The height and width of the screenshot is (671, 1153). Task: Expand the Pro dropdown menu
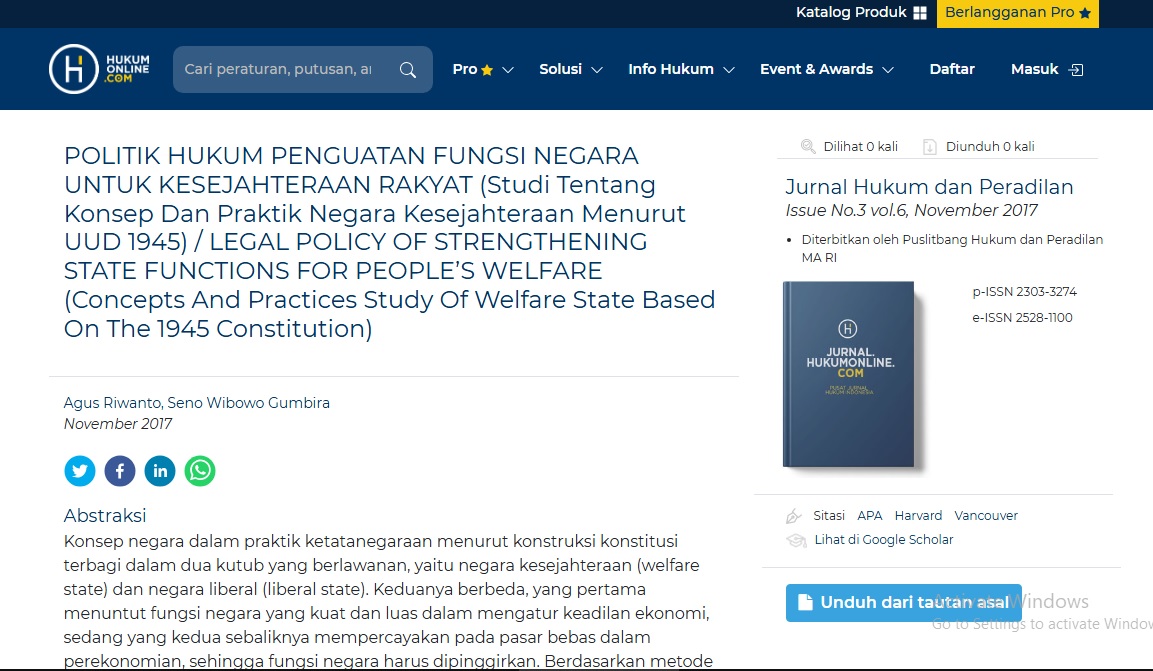tap(482, 70)
